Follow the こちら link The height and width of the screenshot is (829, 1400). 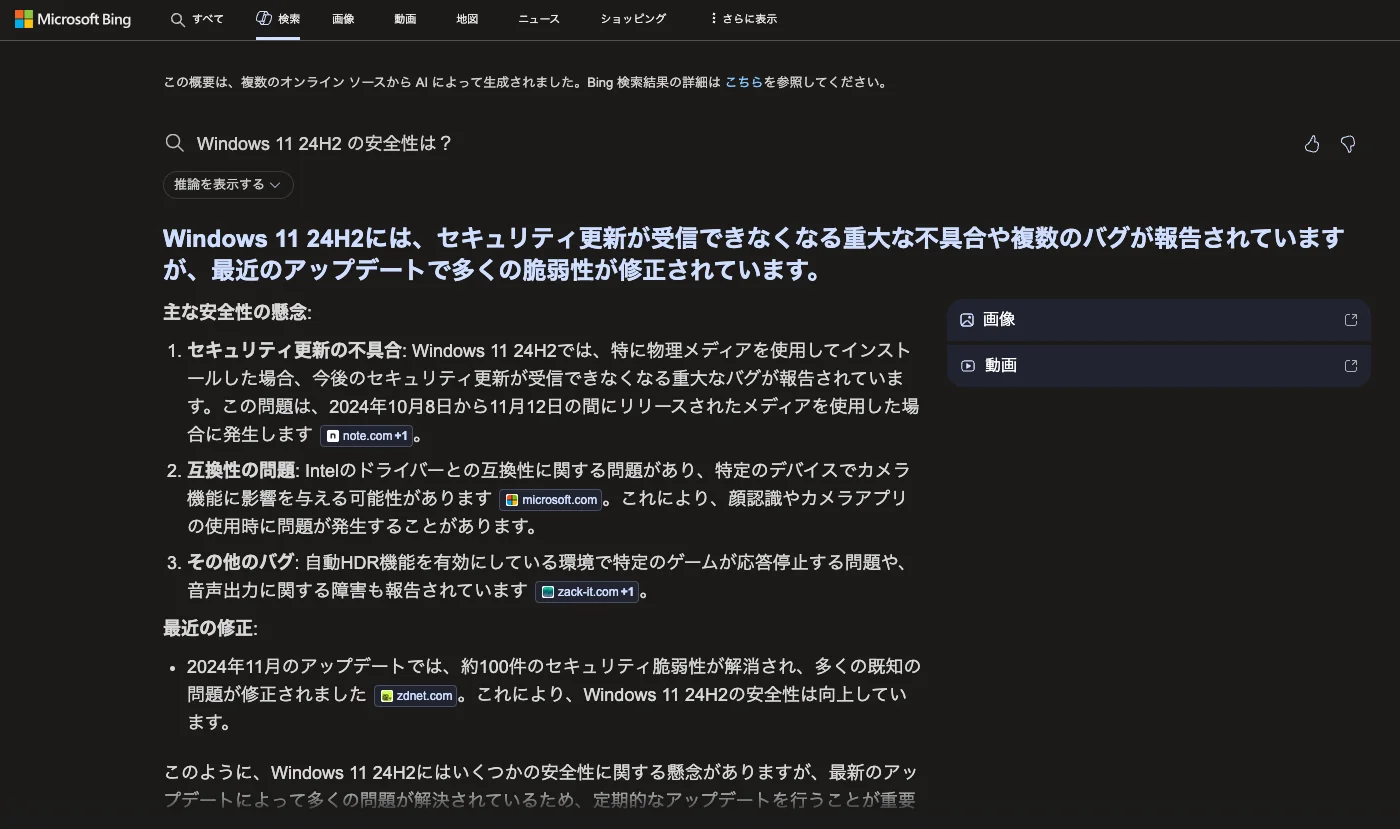743,83
